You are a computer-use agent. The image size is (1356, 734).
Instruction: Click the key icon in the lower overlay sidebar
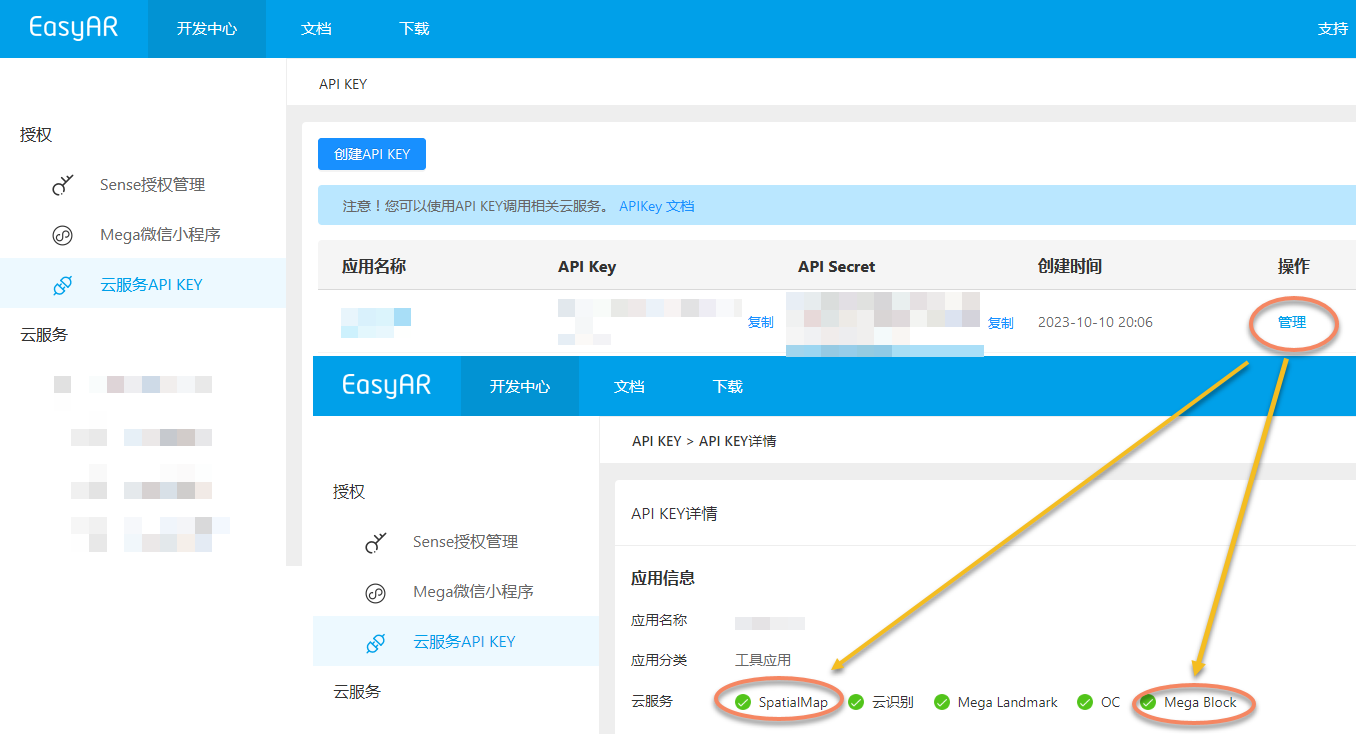375,542
